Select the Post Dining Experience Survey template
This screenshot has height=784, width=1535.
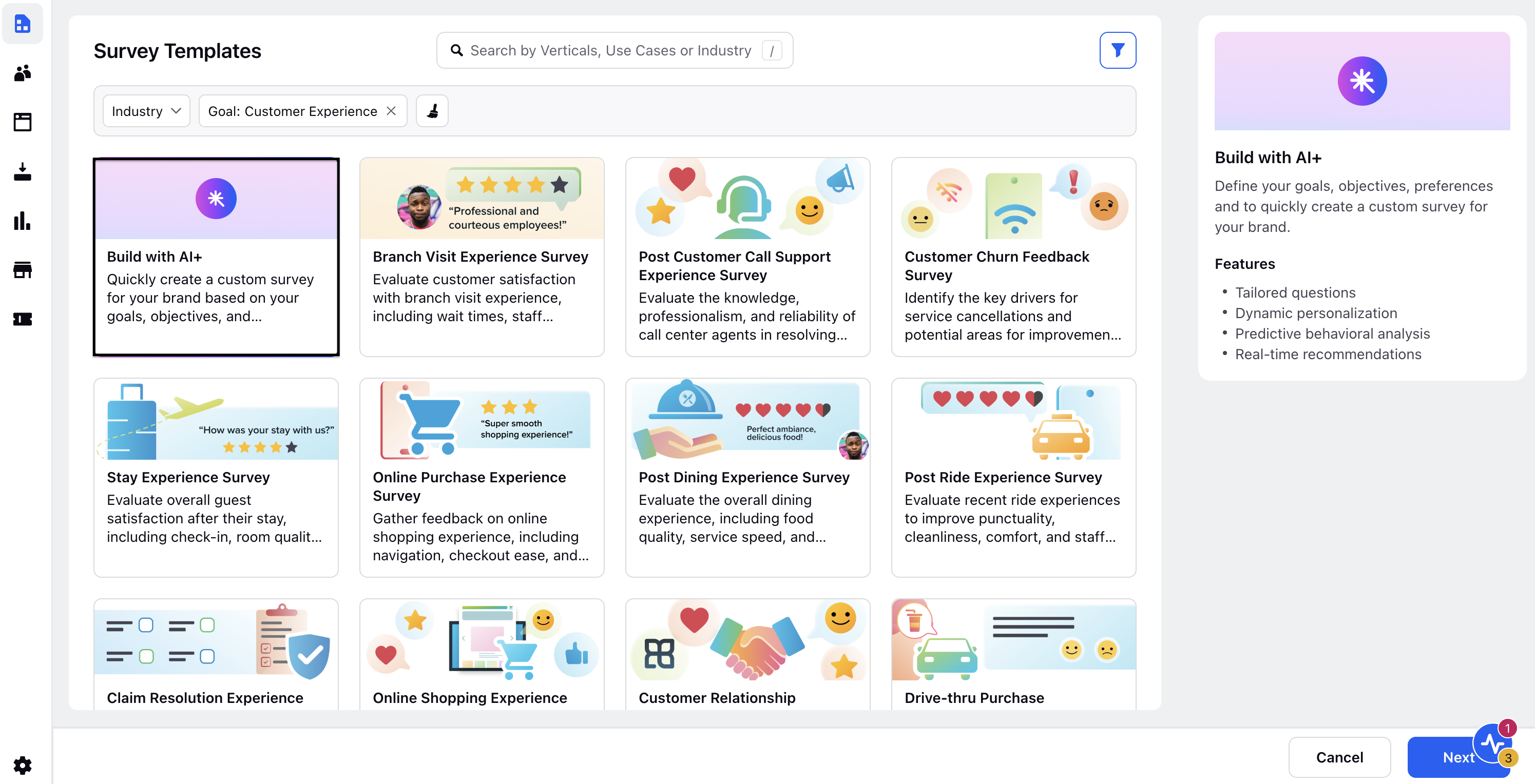(747, 477)
